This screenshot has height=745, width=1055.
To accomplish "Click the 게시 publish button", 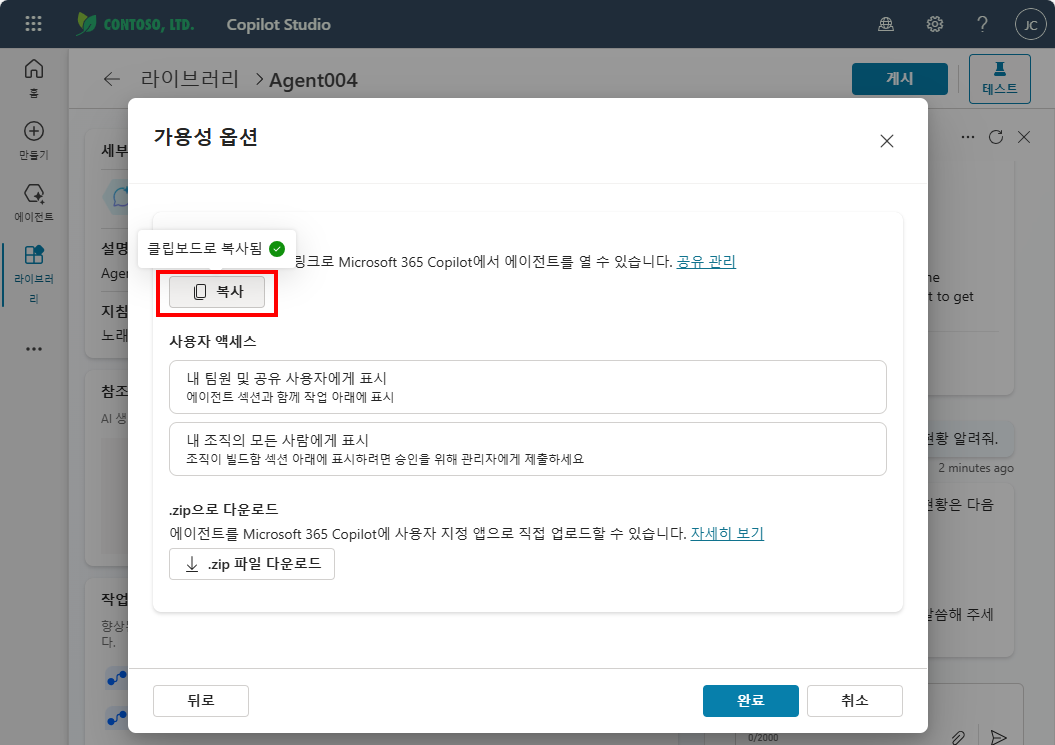I will pyautogui.click(x=900, y=79).
